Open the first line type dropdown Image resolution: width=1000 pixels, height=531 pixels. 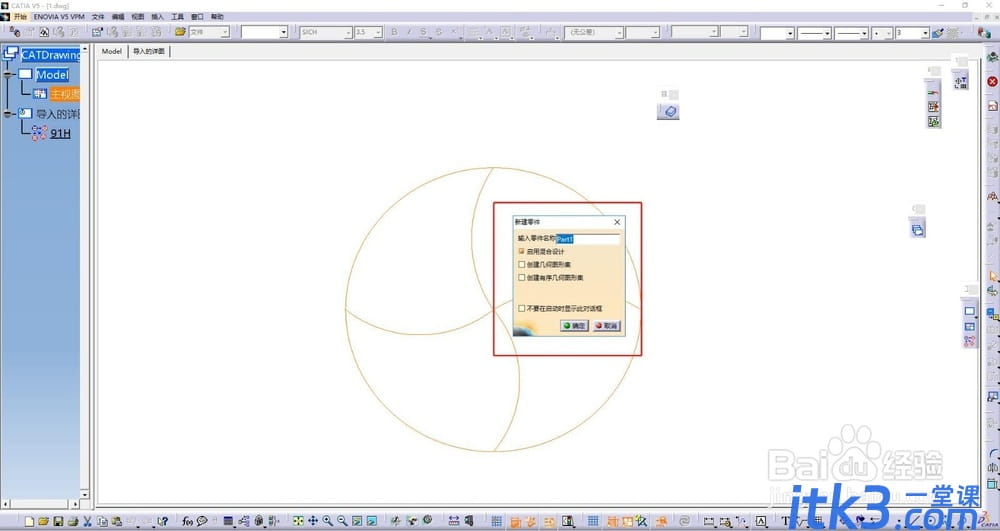click(827, 33)
